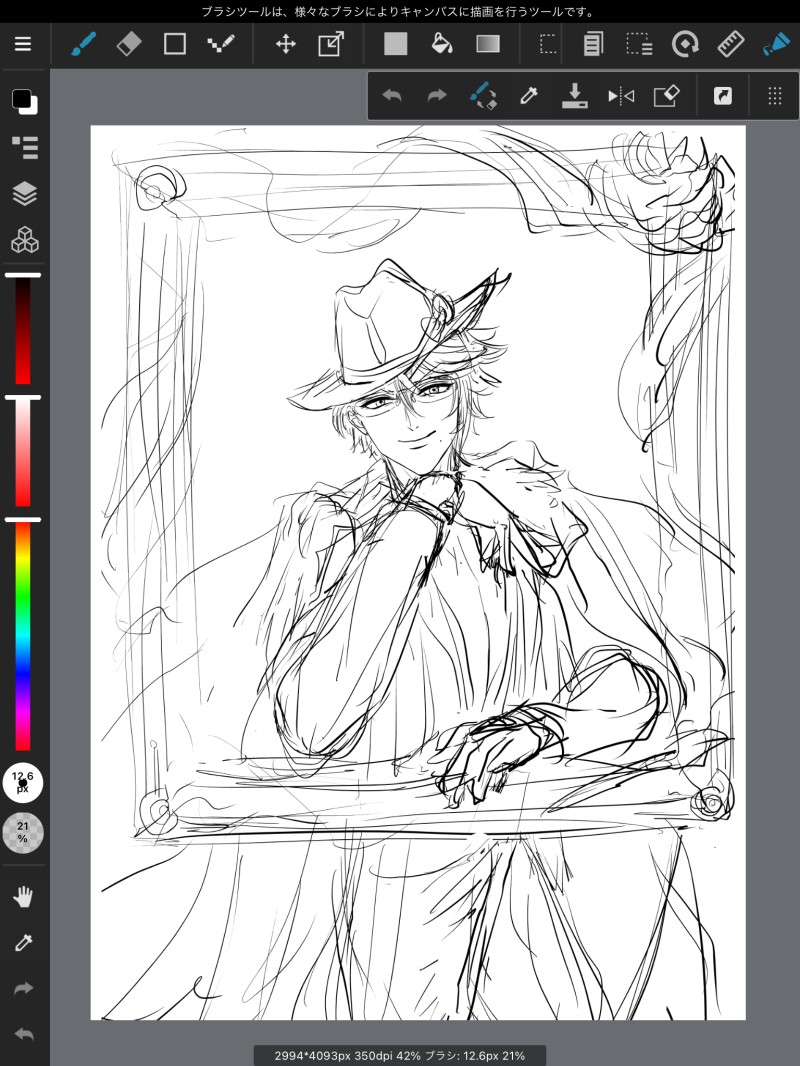Click sidebar undo arrow
The image size is (800, 1066).
coord(23,1035)
